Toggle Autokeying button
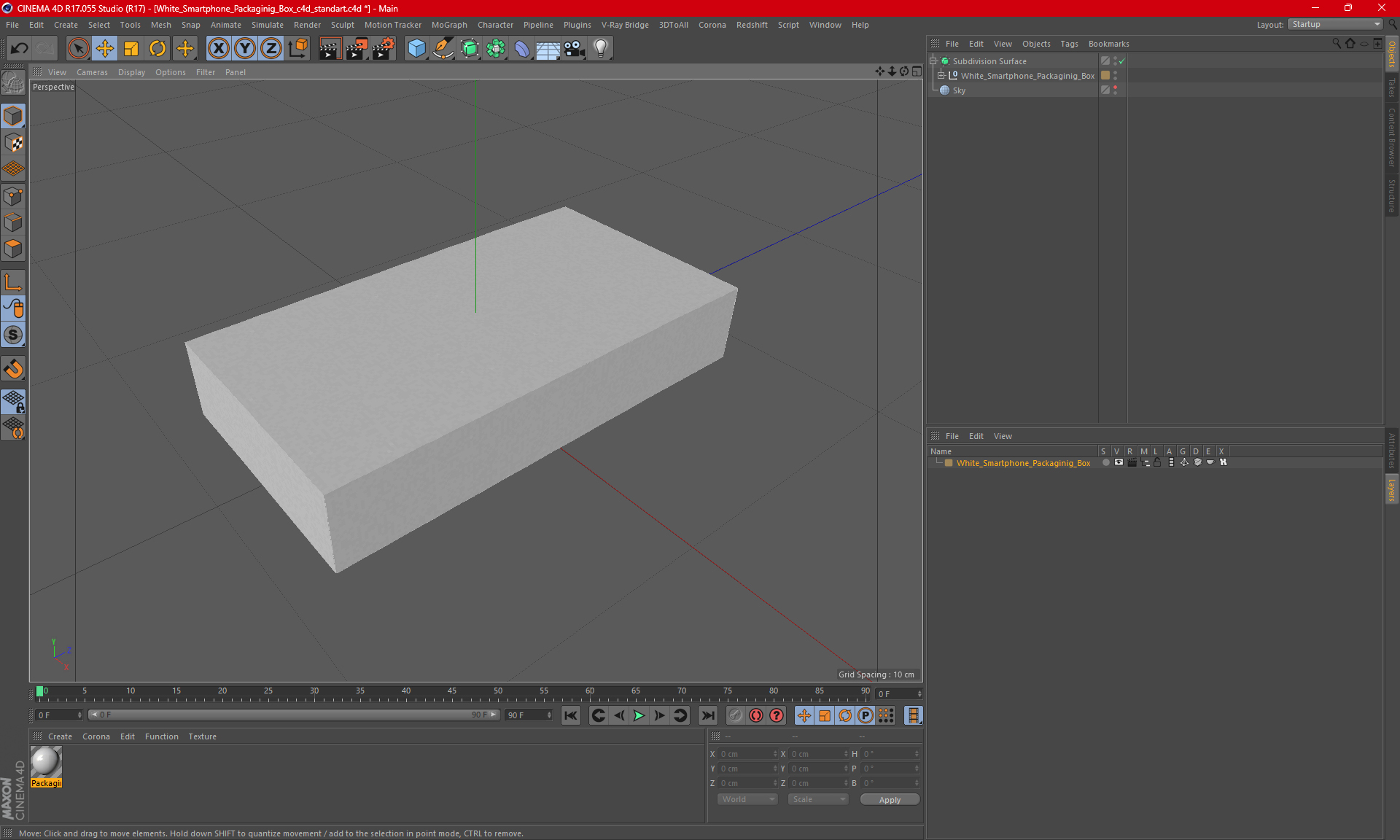 756,715
